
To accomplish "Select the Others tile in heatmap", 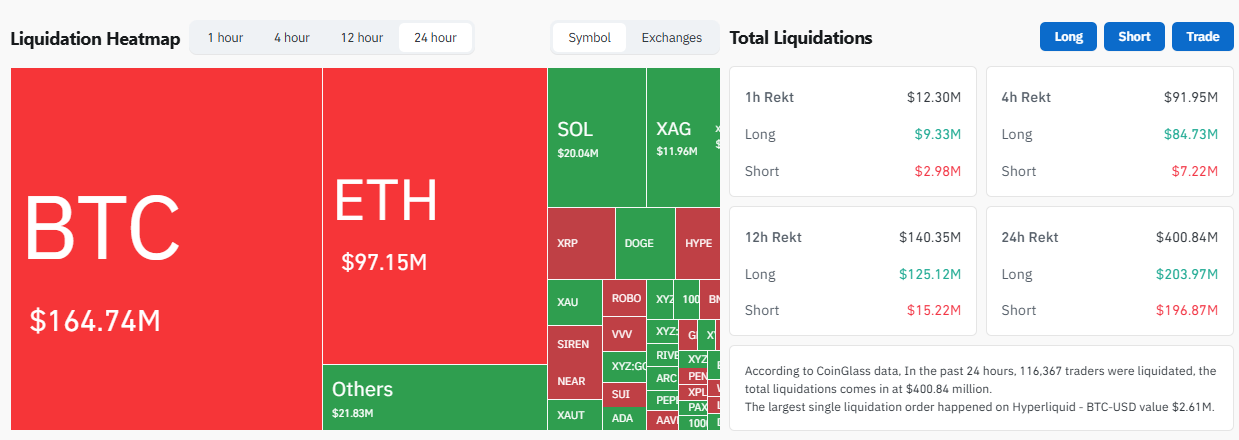I will 434,396.
